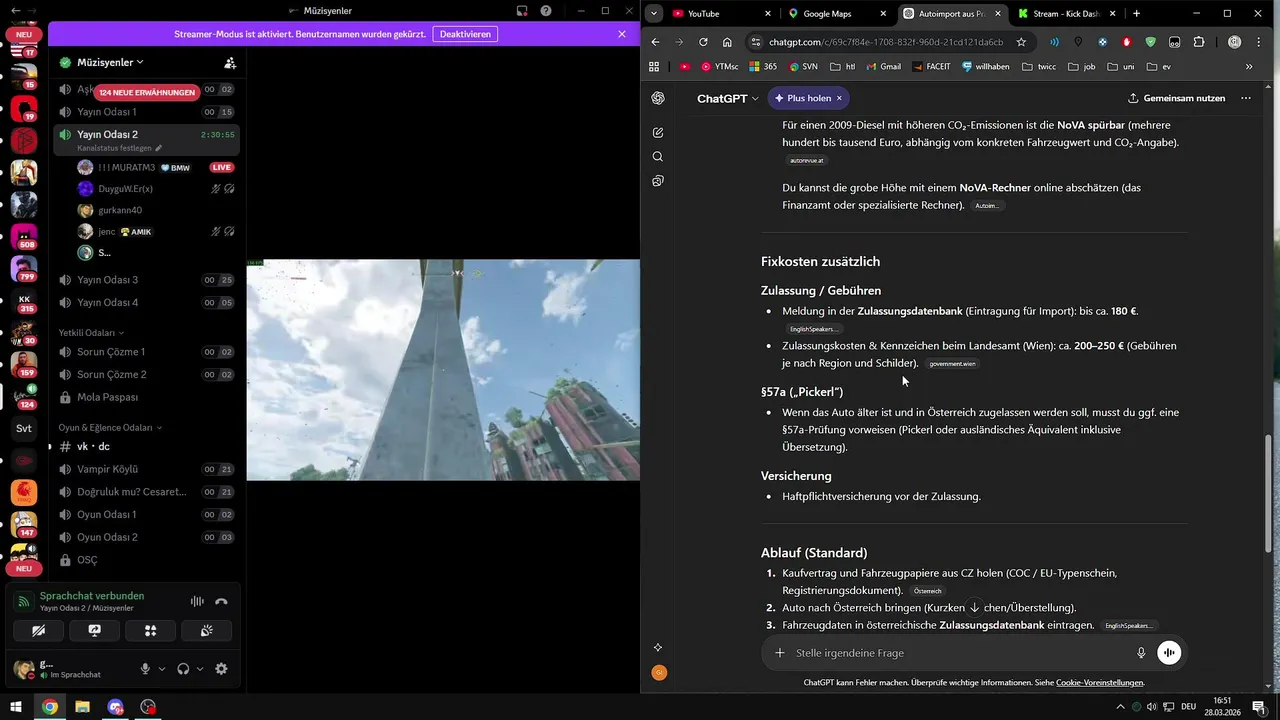This screenshot has width=1280, height=720.
Task: Open noise suppression waveform icon in Discord
Action: point(197,602)
